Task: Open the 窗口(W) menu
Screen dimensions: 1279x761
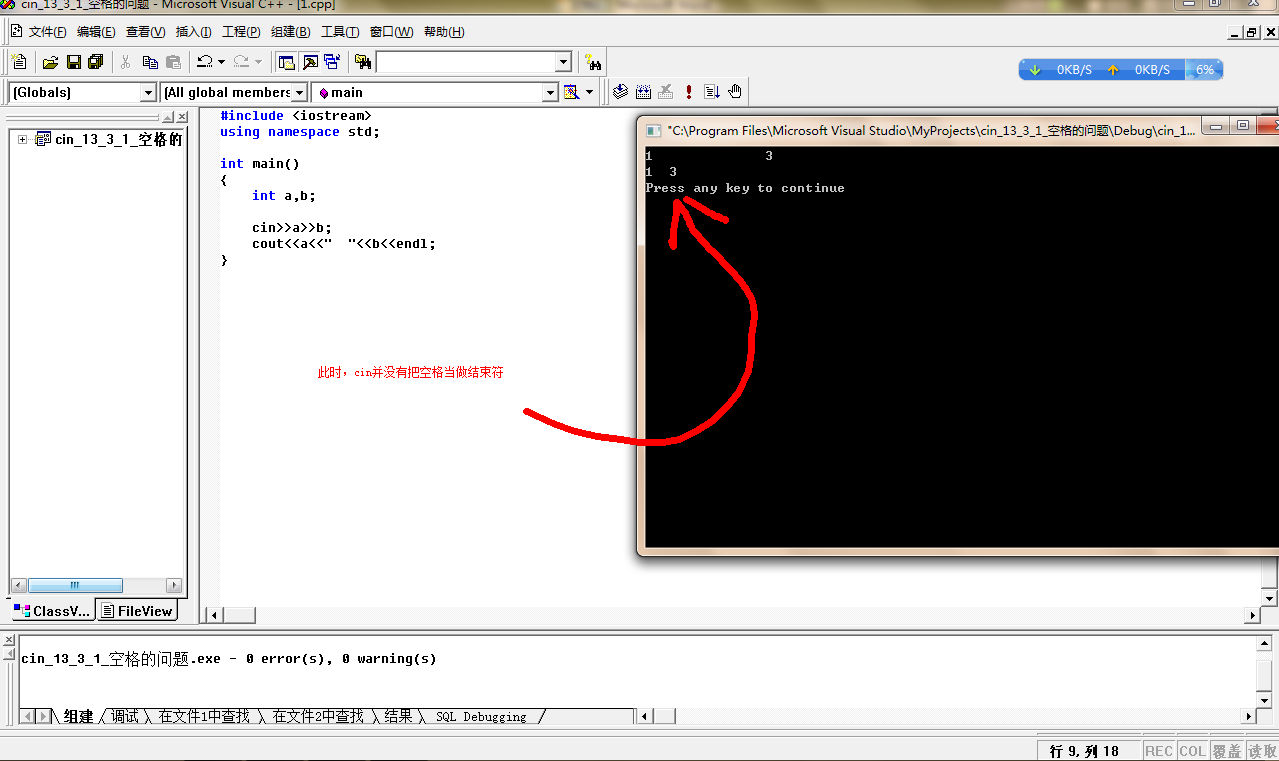Action: pos(391,32)
